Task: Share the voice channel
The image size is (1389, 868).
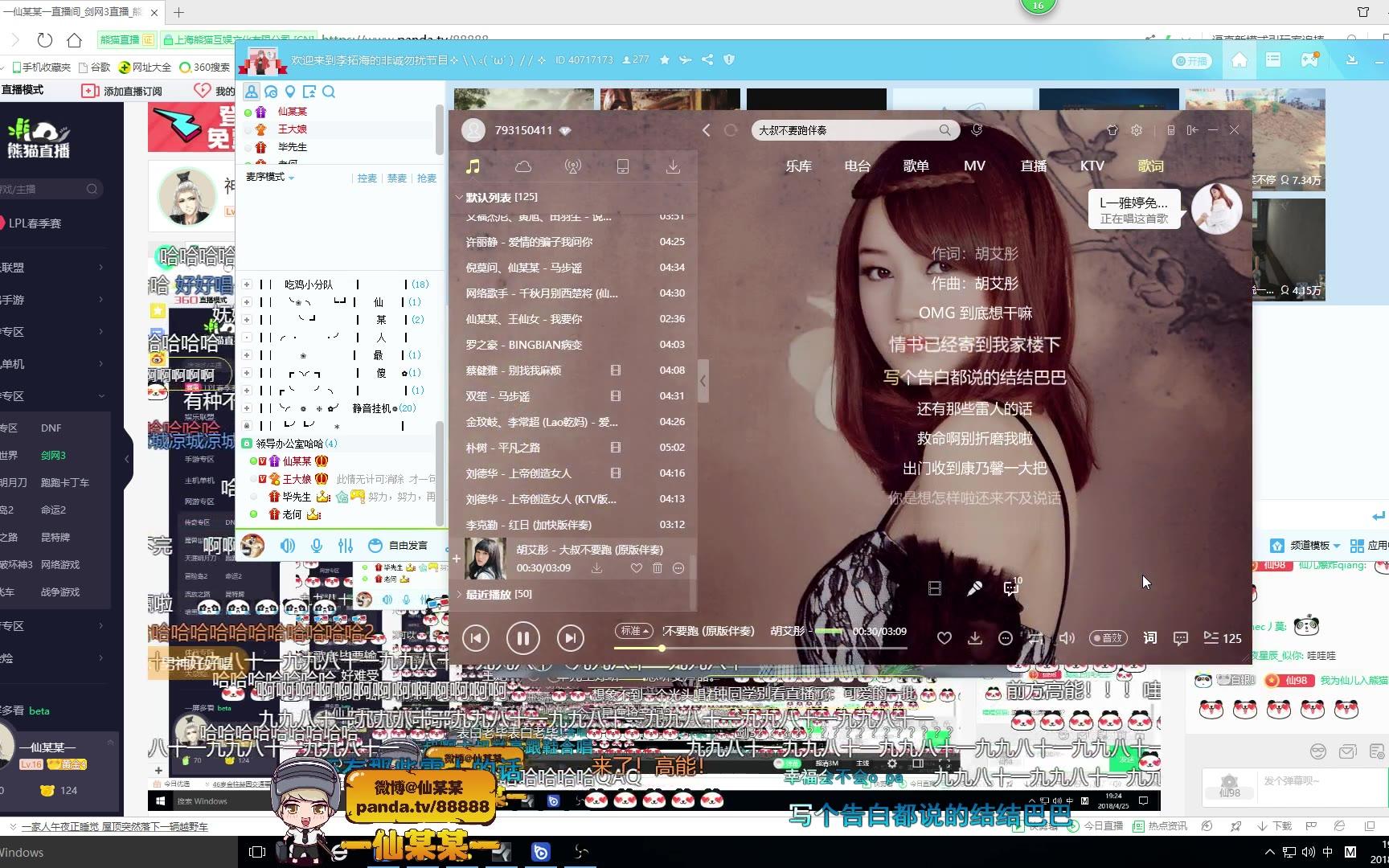Action: [x=707, y=60]
